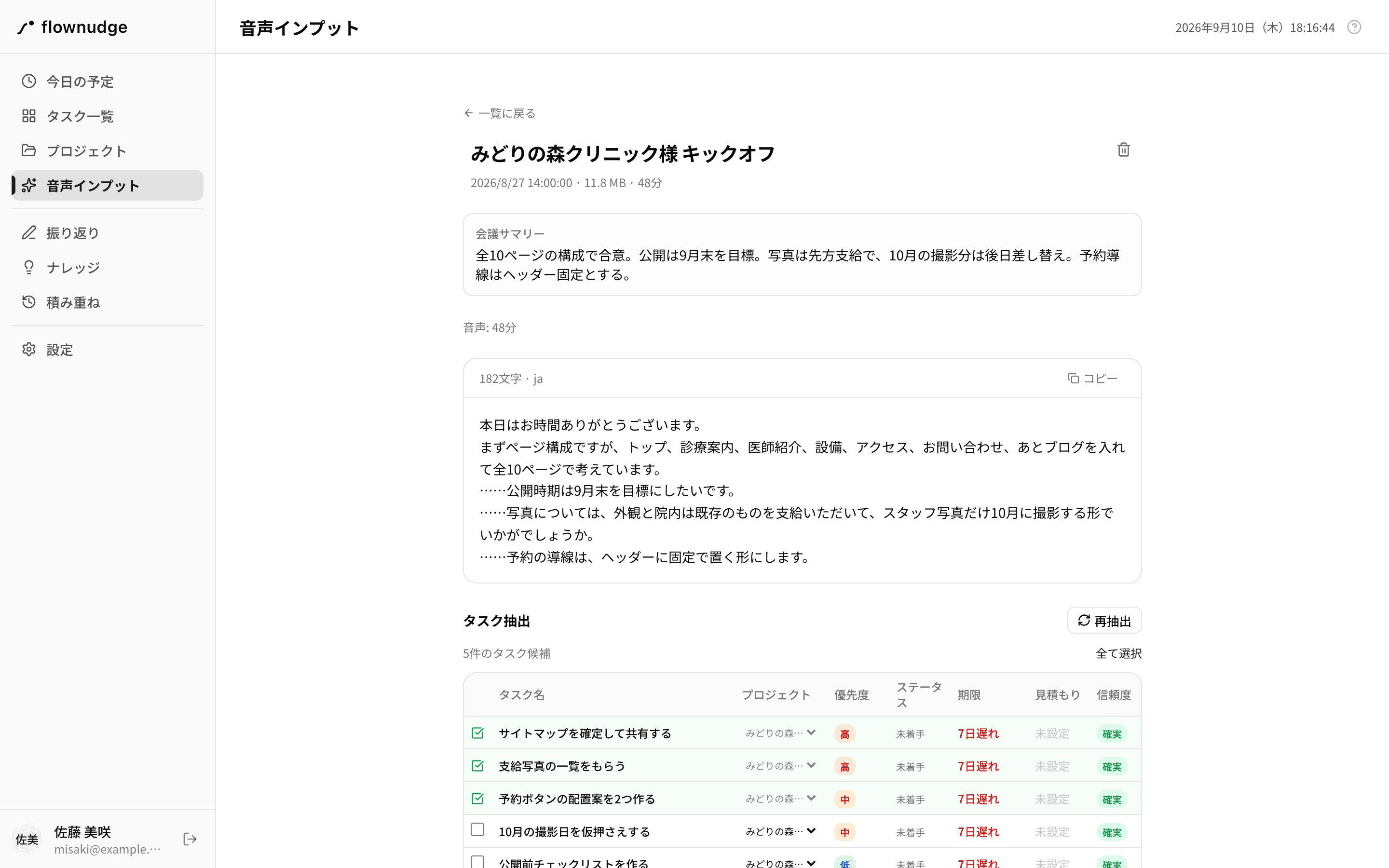This screenshot has height=868, width=1389.
Task: Check 10月の撮影日を仮押さえする task
Action: [x=477, y=829]
